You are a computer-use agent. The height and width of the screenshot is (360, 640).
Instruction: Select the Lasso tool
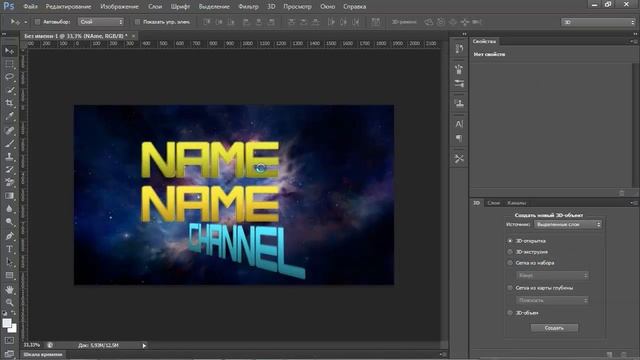10,77
